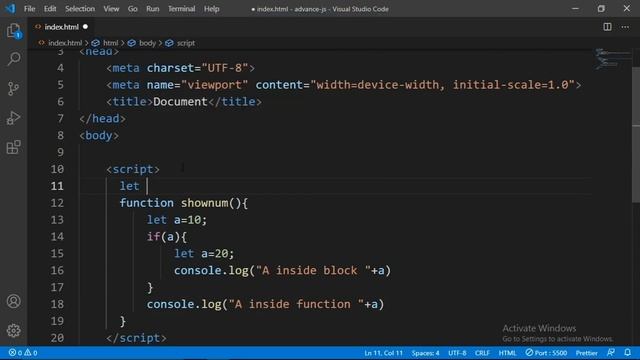Image resolution: width=640 pixels, height=360 pixels.
Task: Click unsaved dot on index.html tab
Action: pyautogui.click(x=85, y=27)
